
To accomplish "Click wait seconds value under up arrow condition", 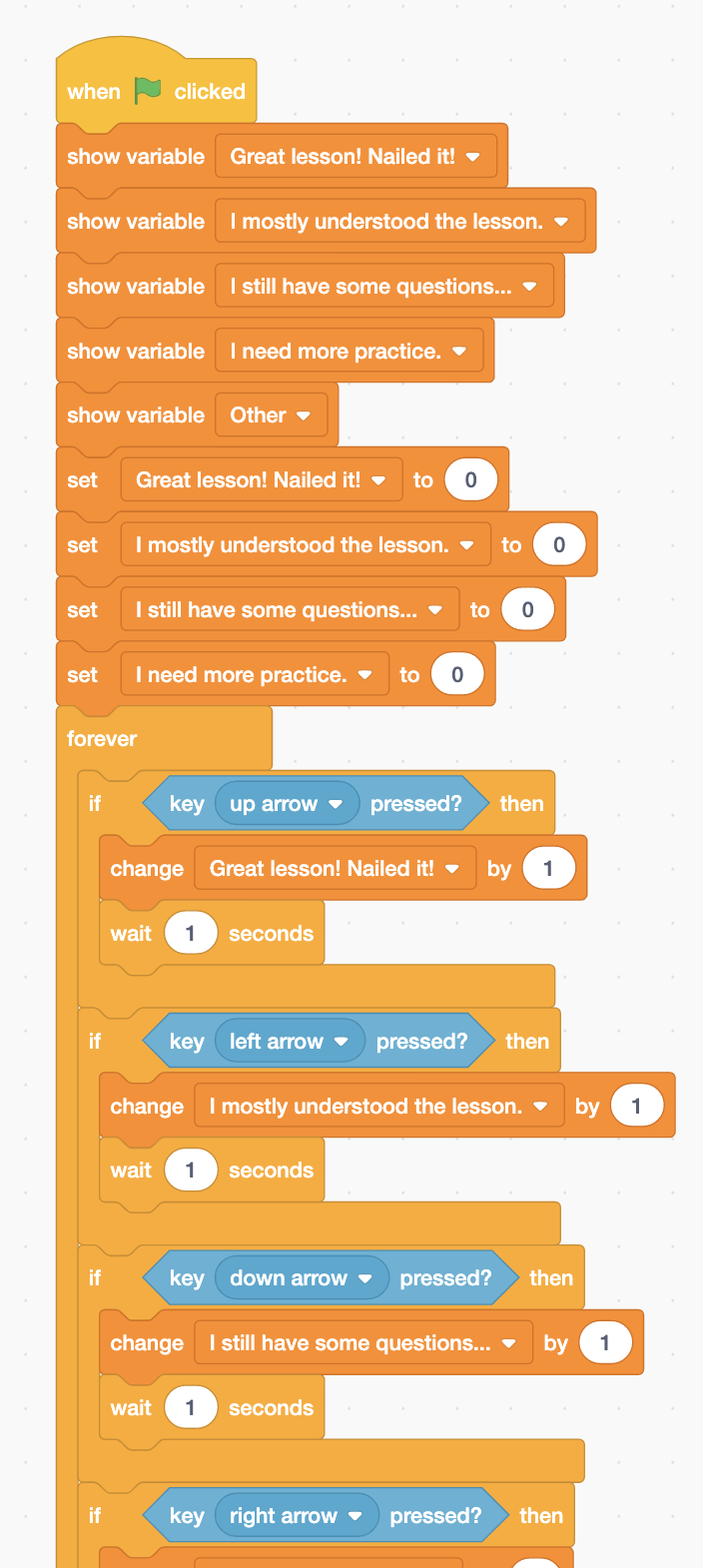I will pos(190,934).
